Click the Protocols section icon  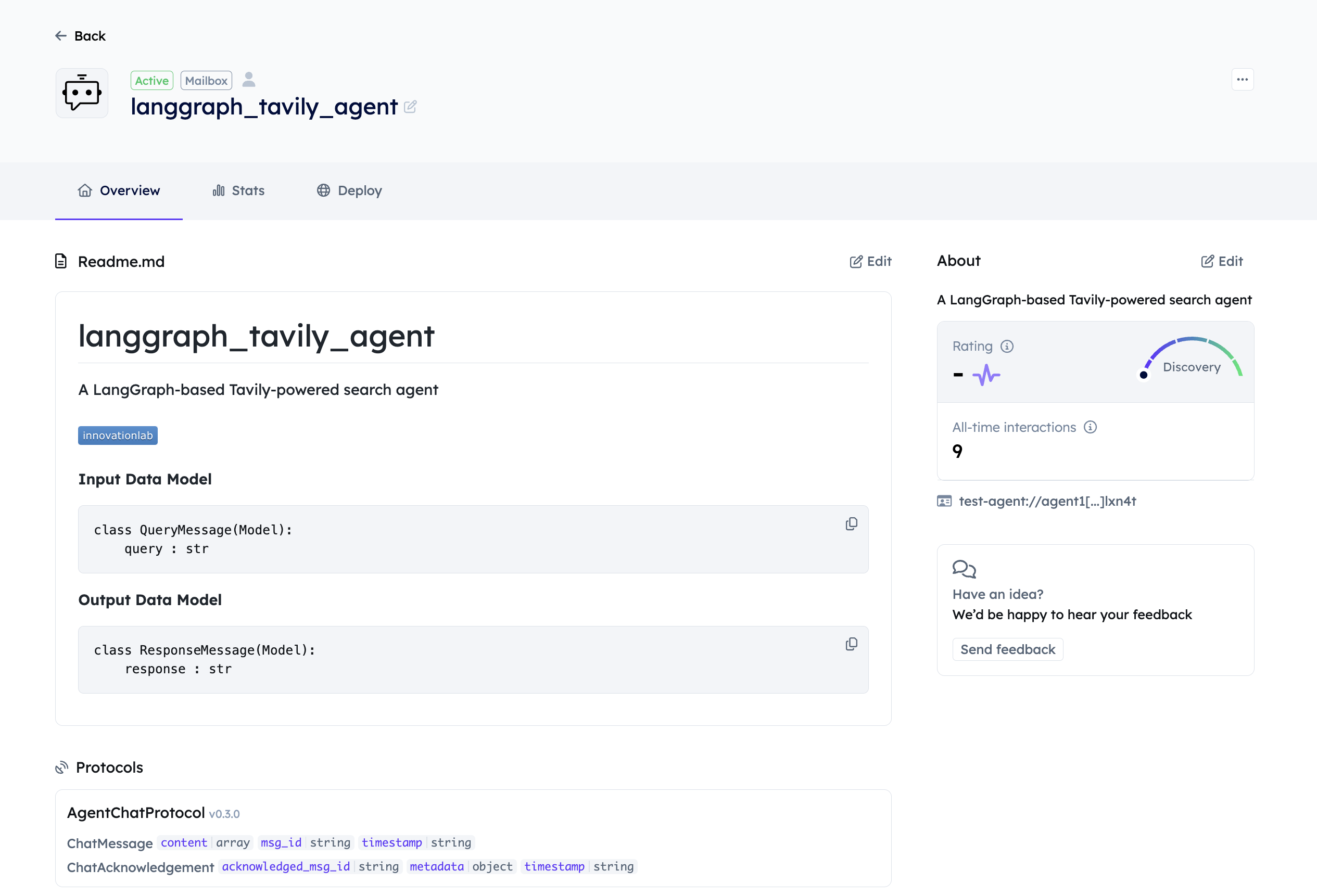click(62, 767)
